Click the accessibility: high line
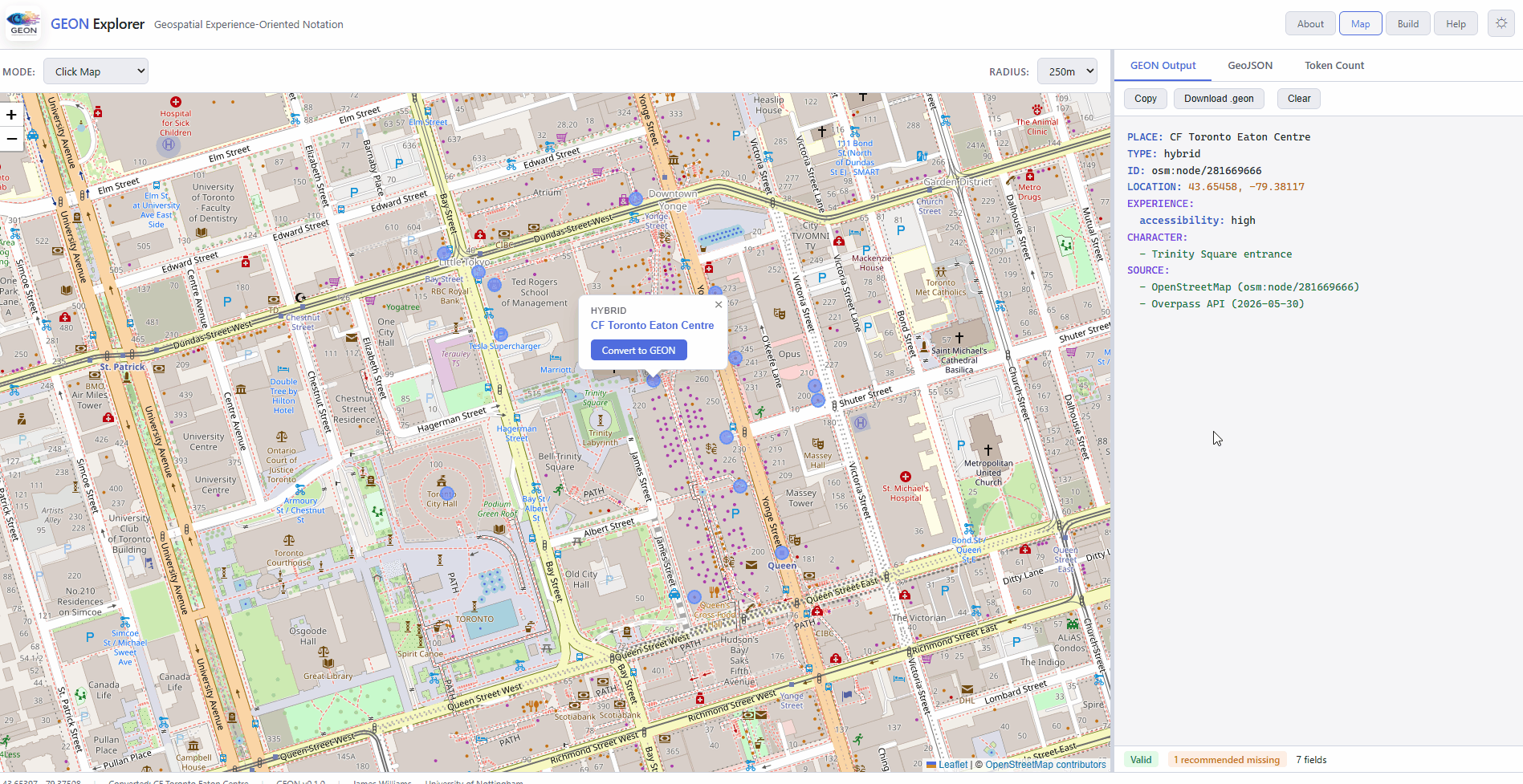Viewport: 1523px width, 784px height. point(1197,221)
